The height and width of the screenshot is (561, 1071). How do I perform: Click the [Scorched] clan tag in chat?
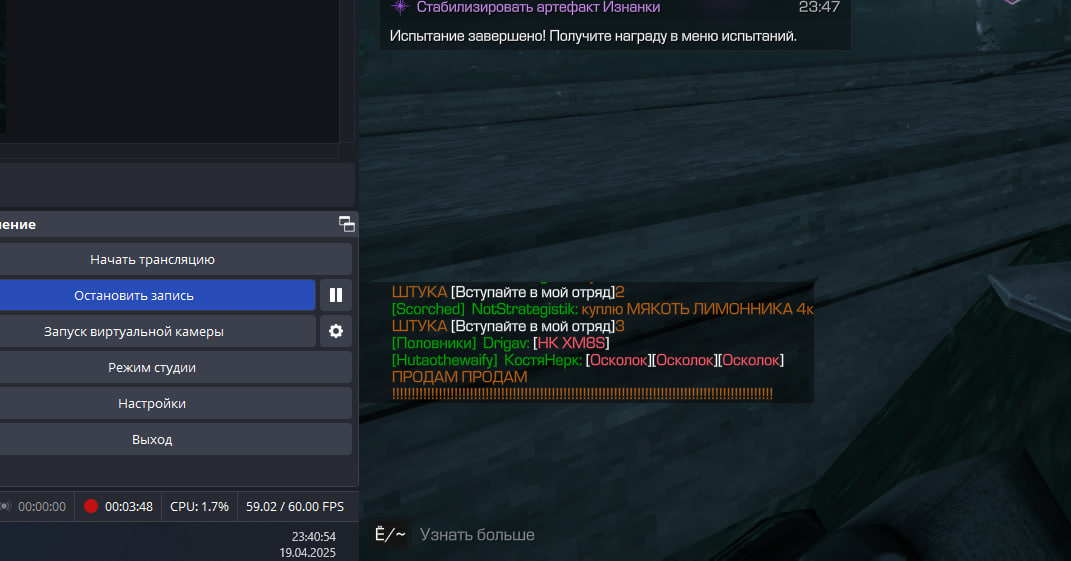[x=428, y=309]
